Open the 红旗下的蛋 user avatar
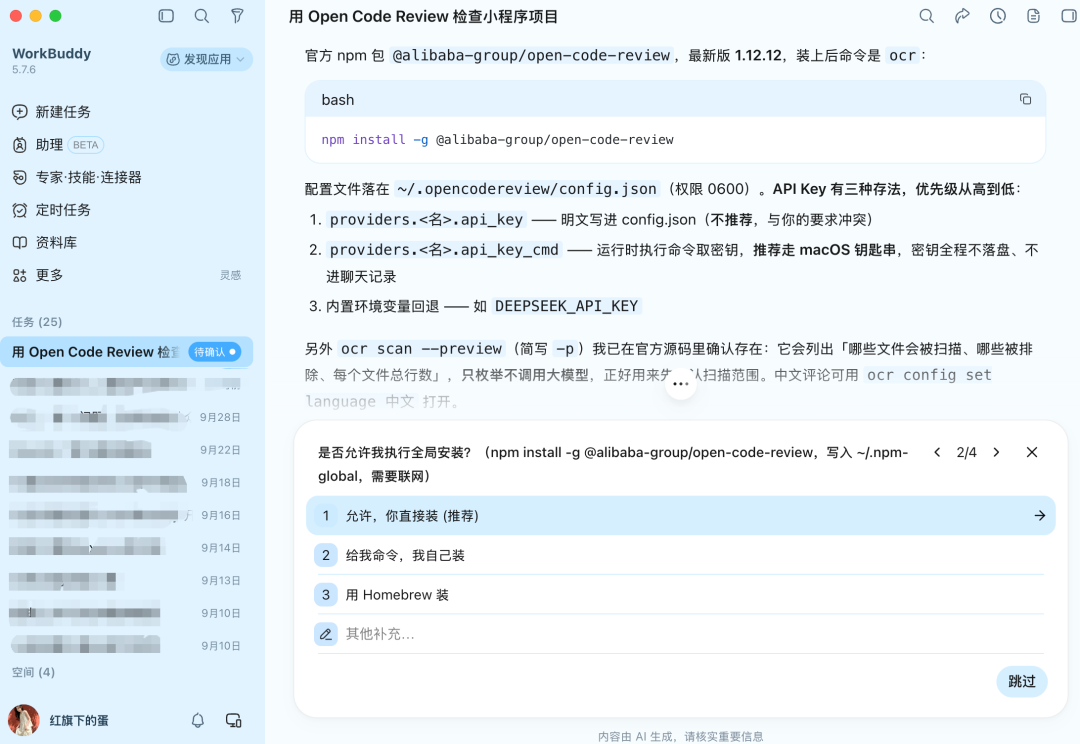Image resolution: width=1080 pixels, height=744 pixels. (23, 720)
